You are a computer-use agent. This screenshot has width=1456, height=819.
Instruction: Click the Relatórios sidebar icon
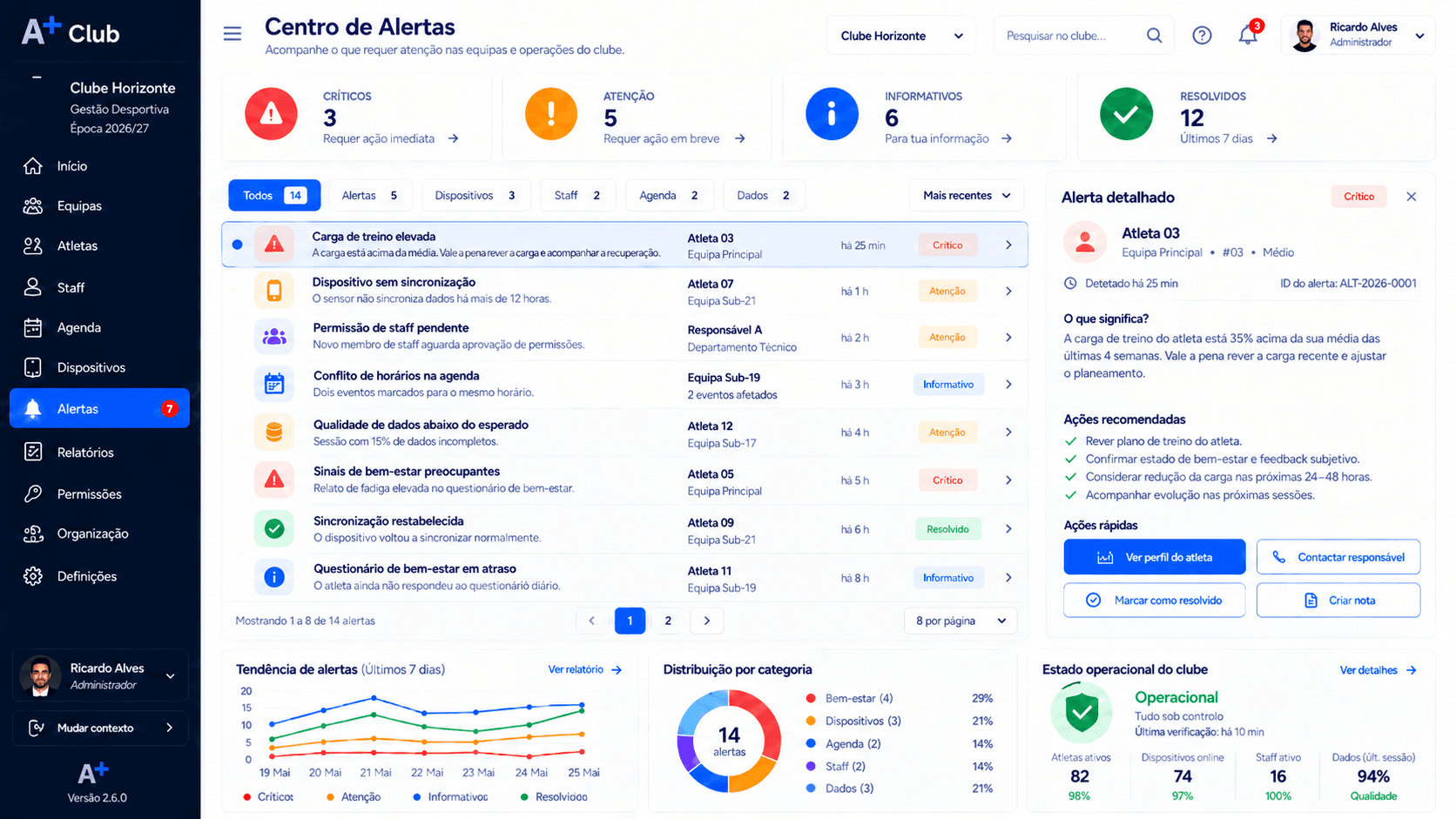click(x=33, y=452)
